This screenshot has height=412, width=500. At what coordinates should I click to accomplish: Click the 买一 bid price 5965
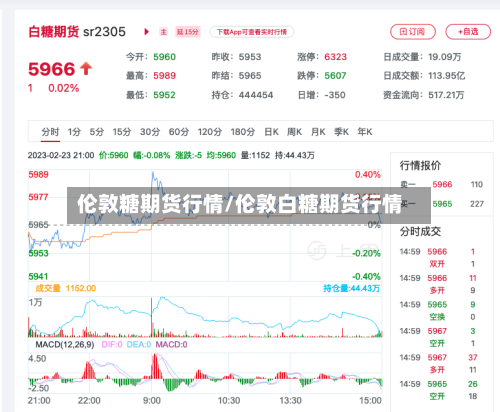[x=442, y=204]
